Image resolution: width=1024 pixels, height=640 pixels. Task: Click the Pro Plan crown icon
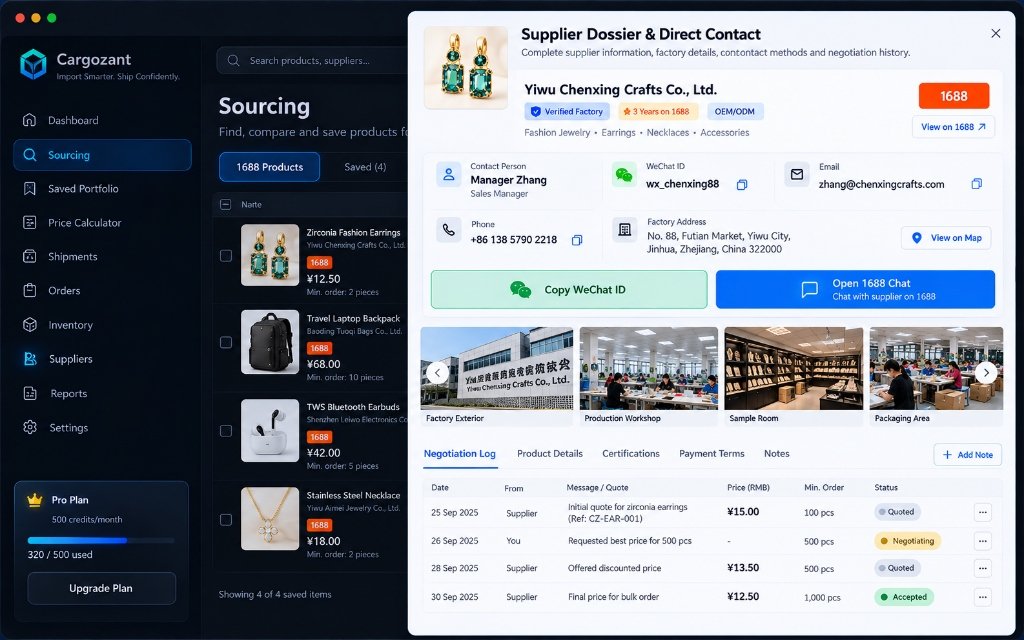pos(35,500)
